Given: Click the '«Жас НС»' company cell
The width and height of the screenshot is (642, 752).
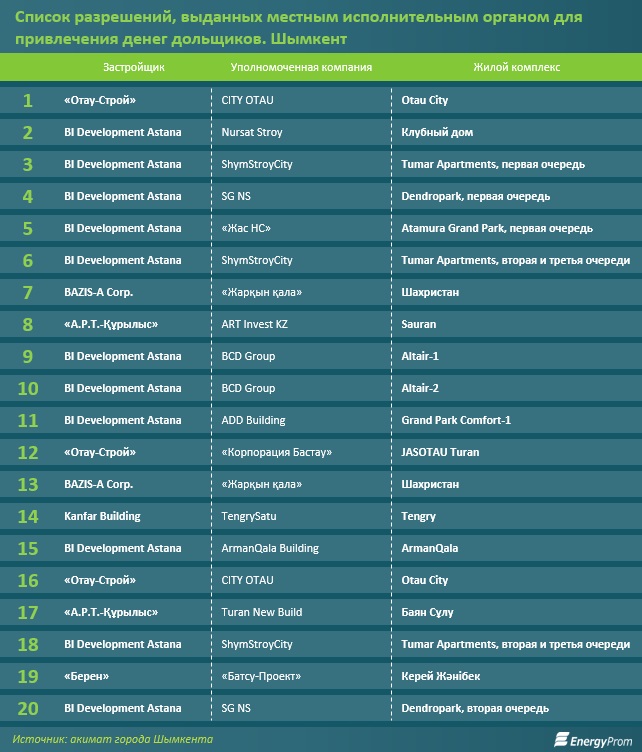Looking at the screenshot, I should 246,228.
